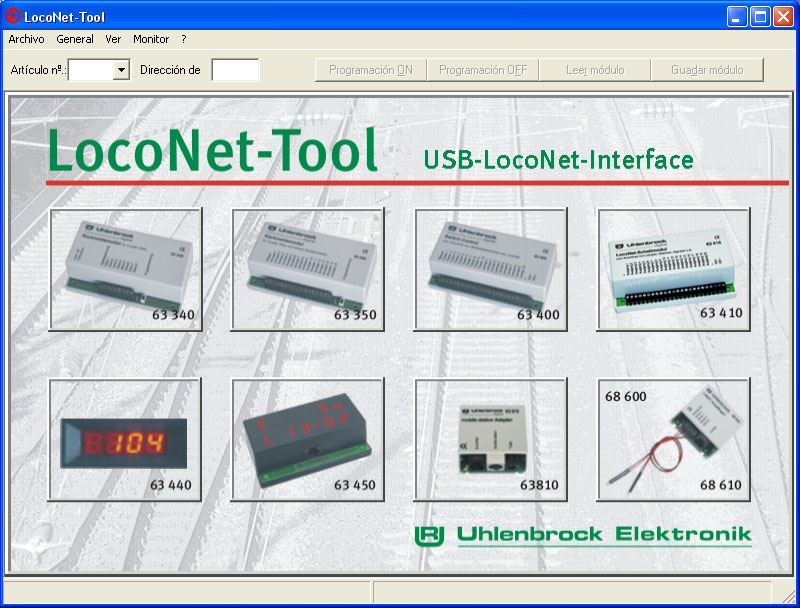Select the 63 340 module picture

click(126, 269)
